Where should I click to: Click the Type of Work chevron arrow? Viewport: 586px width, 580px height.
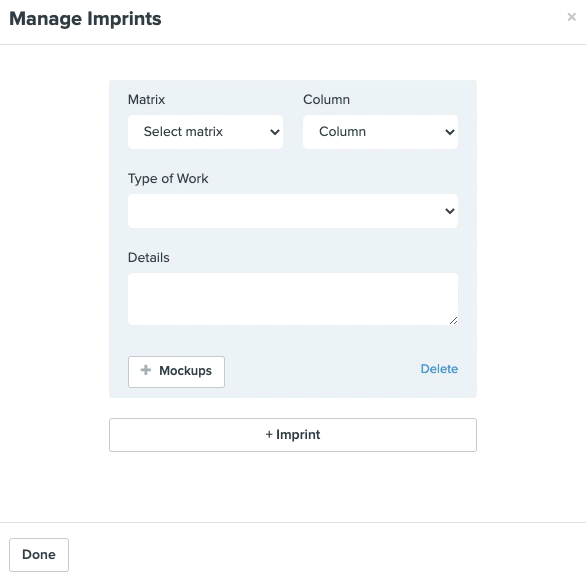pyautogui.click(x=450, y=211)
